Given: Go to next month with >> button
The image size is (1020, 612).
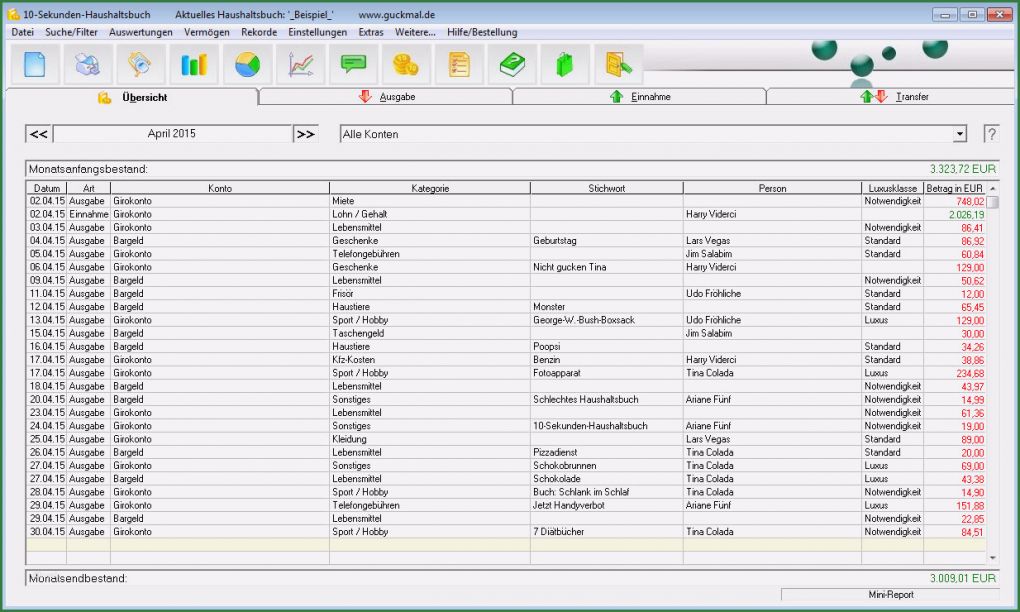Looking at the screenshot, I should click(305, 134).
